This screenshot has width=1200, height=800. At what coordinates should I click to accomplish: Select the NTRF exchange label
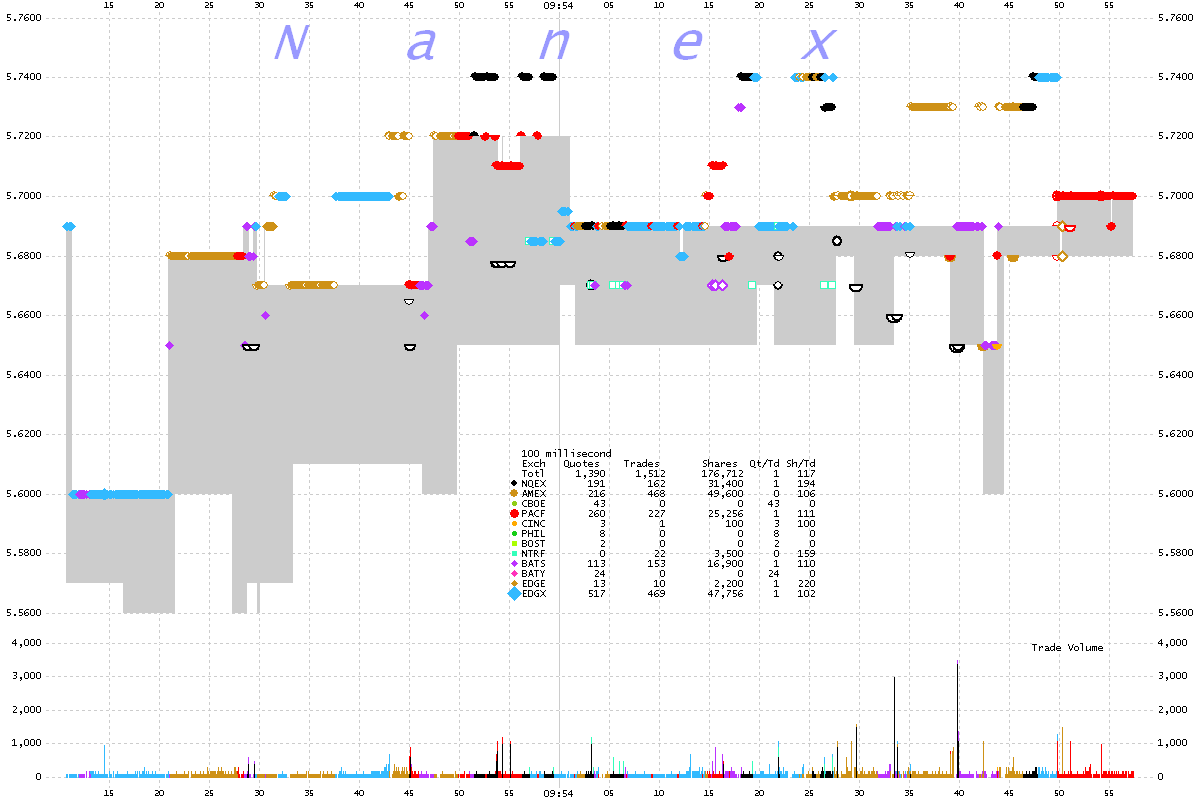click(534, 553)
